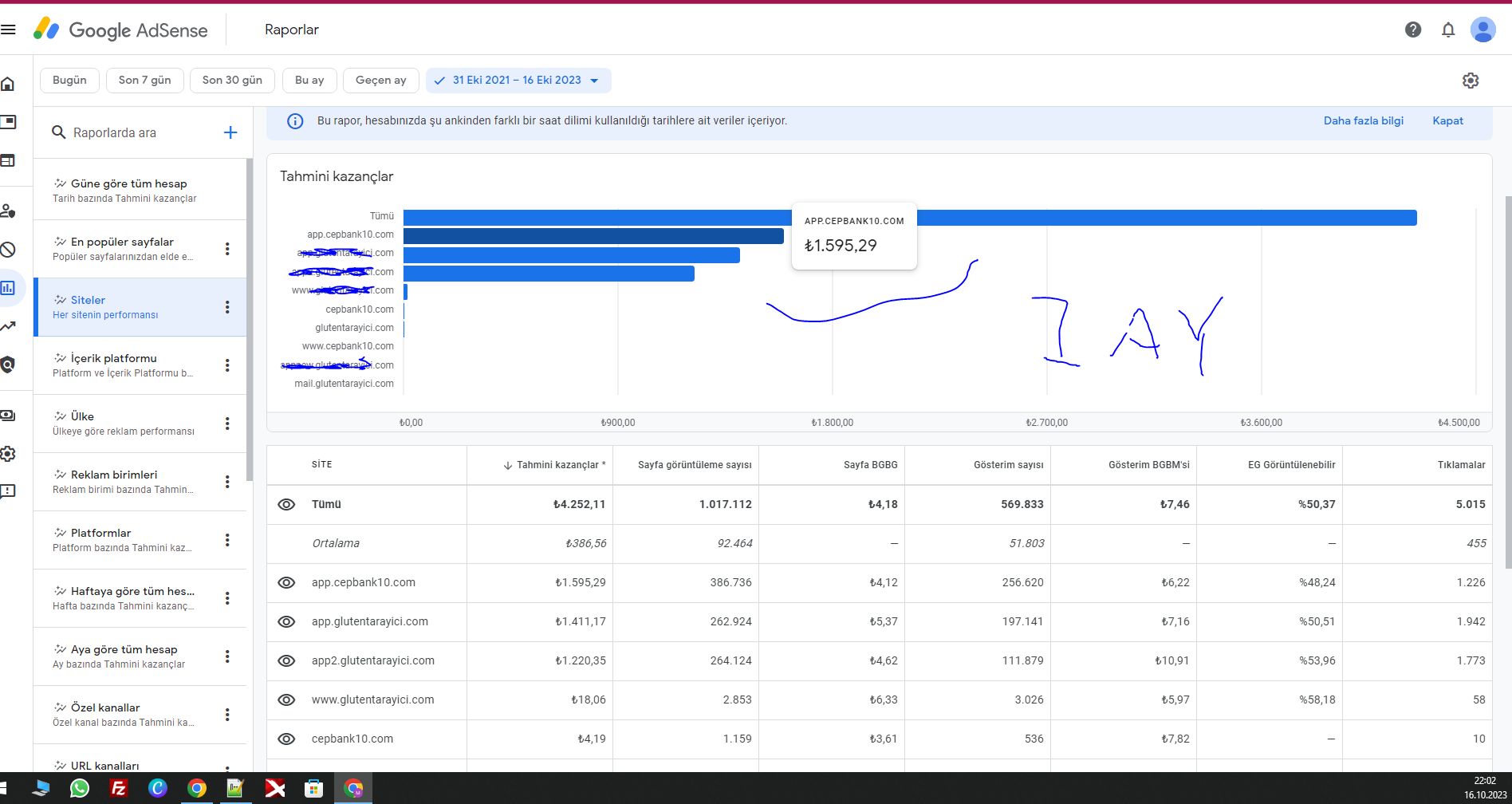The width and height of the screenshot is (1512, 804).
Task: Toggle visibility eye for www.glutentarayici.com row
Action: point(286,700)
